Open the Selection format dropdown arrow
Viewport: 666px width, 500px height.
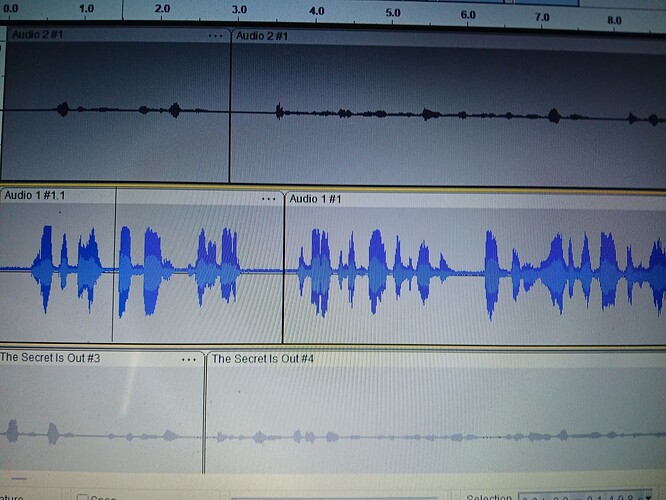(x=659, y=497)
